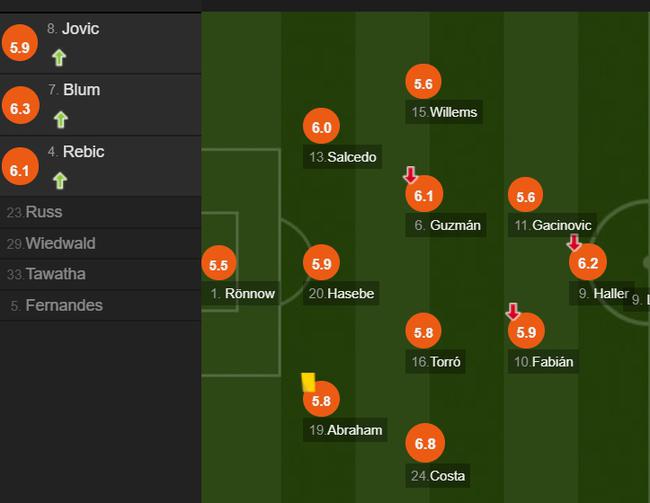Select Fernandes from the substitutes list

coord(63,305)
